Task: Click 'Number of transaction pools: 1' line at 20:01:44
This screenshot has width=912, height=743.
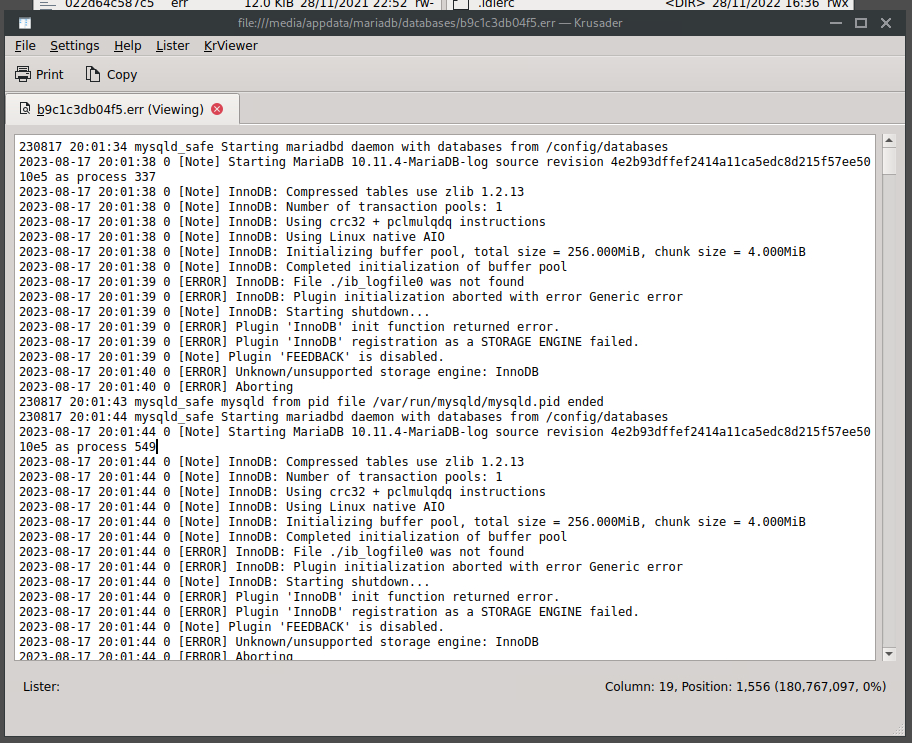Action: coord(261,477)
